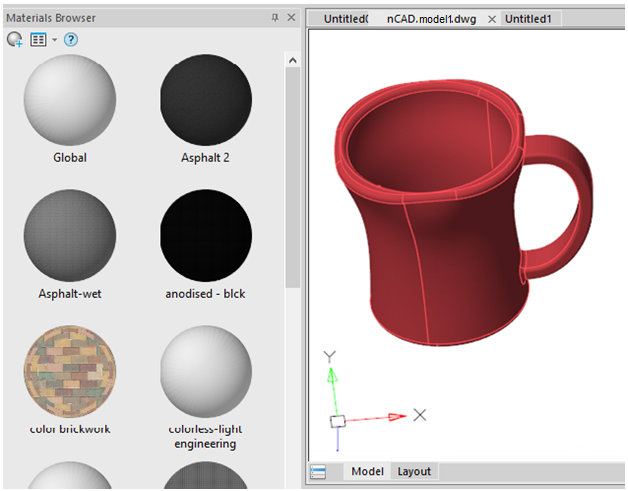The width and height of the screenshot is (628, 491).
Task: Click the Global material label
Action: point(70,158)
